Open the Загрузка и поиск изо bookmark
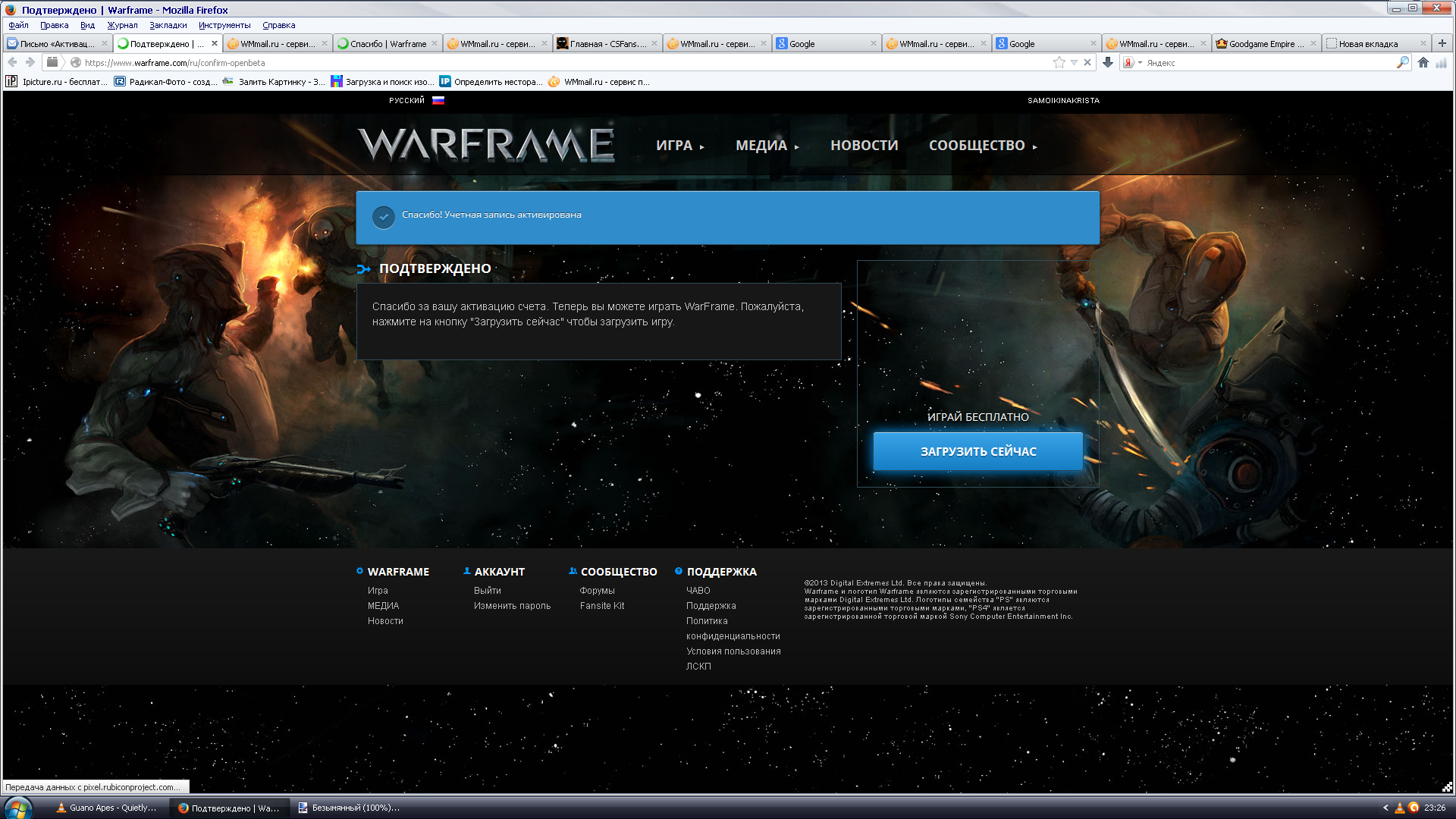Image resolution: width=1456 pixels, height=819 pixels. (383, 82)
